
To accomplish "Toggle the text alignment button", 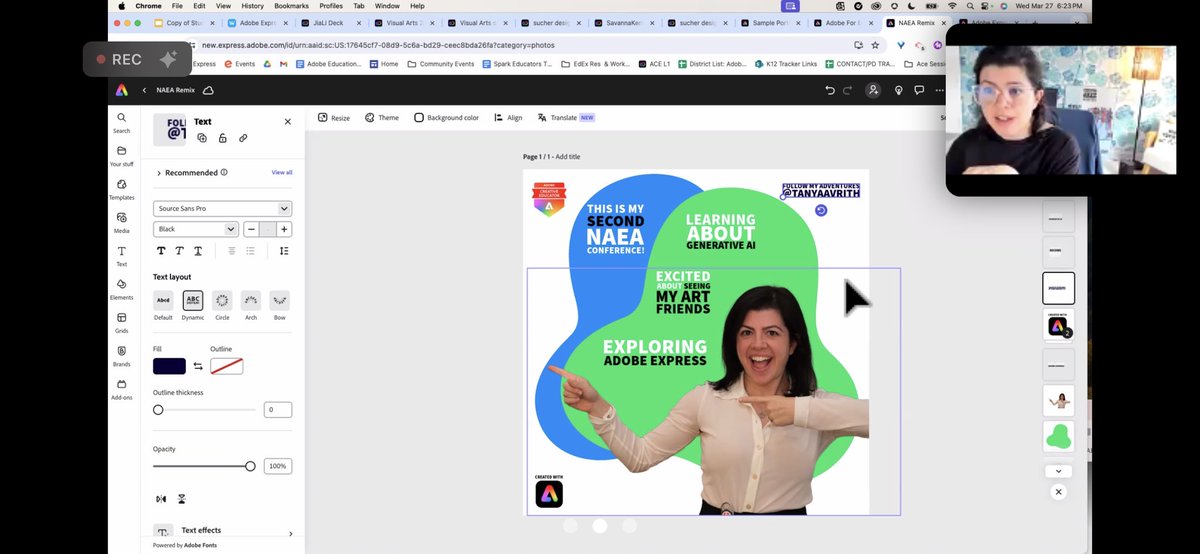I will tap(232, 251).
